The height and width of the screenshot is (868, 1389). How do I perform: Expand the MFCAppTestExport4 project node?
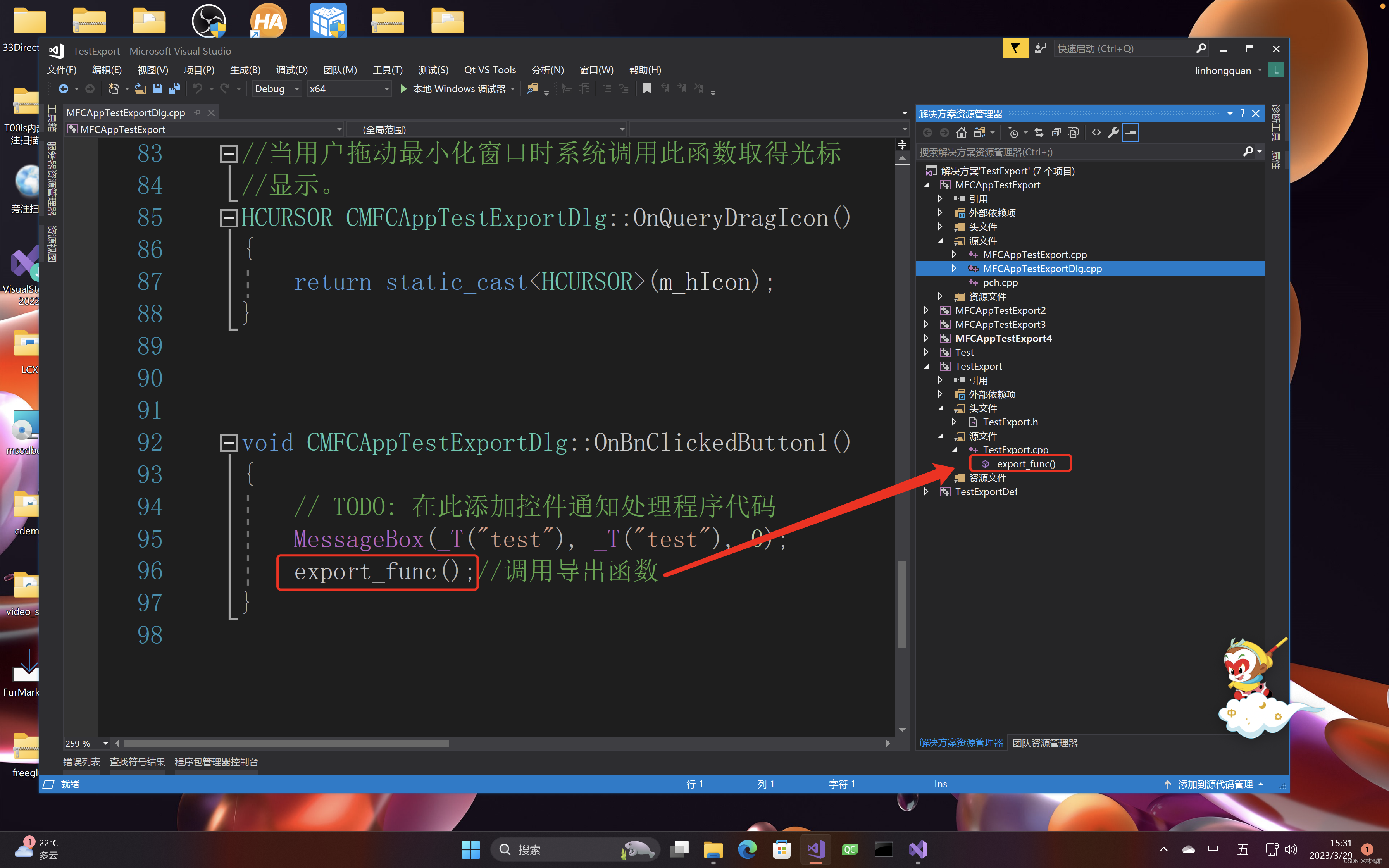[x=926, y=338]
